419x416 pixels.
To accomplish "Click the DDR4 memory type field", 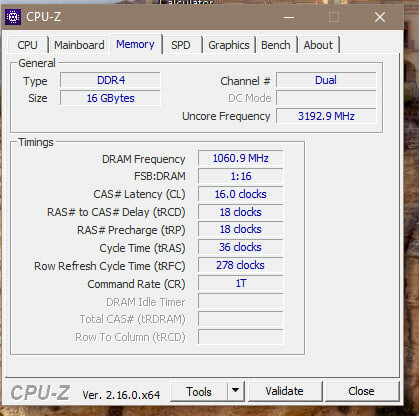I will (x=110, y=80).
